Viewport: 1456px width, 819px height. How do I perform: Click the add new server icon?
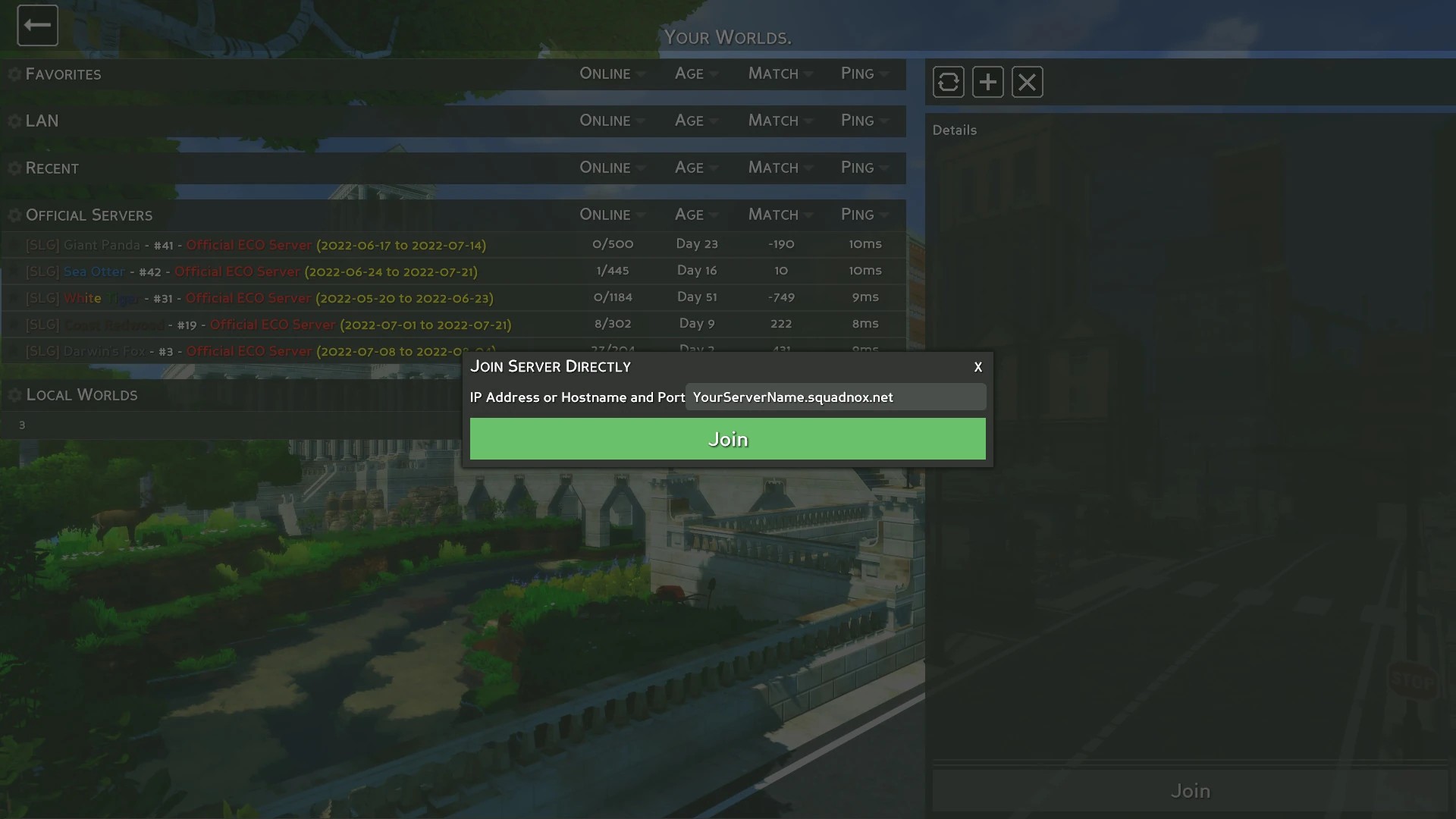[x=987, y=81]
